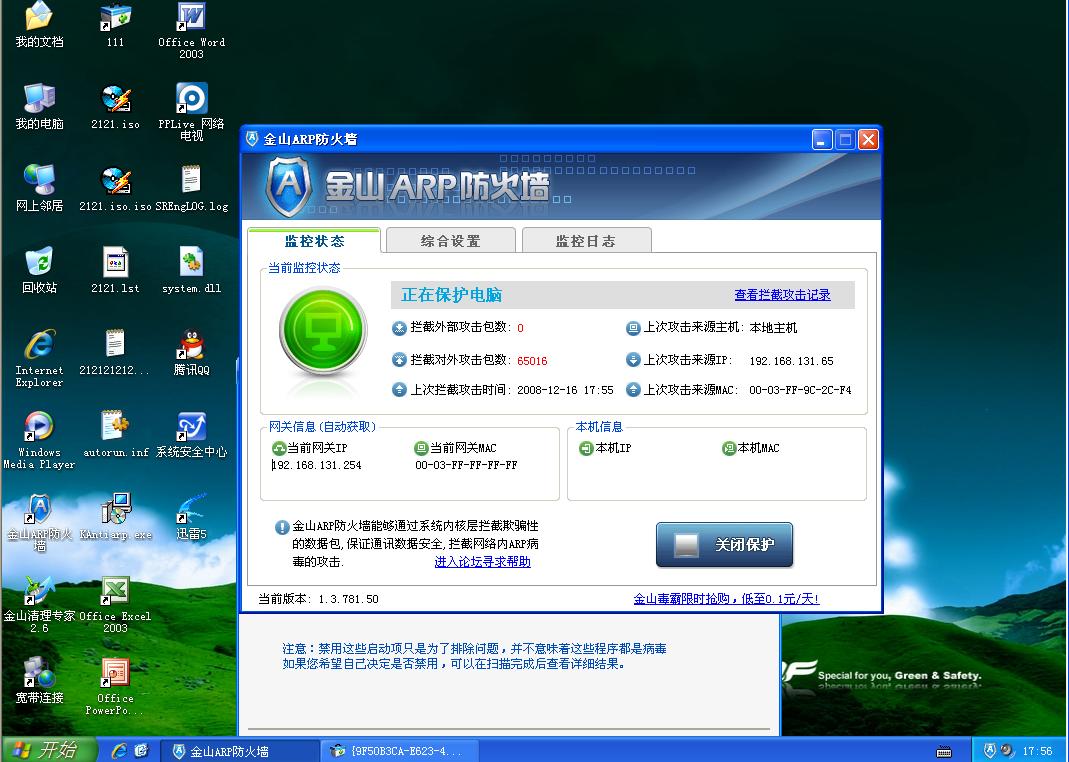Click the source MAC 00-03-FF-9C-2C-F4
The height and width of the screenshot is (762, 1069).
pos(800,390)
